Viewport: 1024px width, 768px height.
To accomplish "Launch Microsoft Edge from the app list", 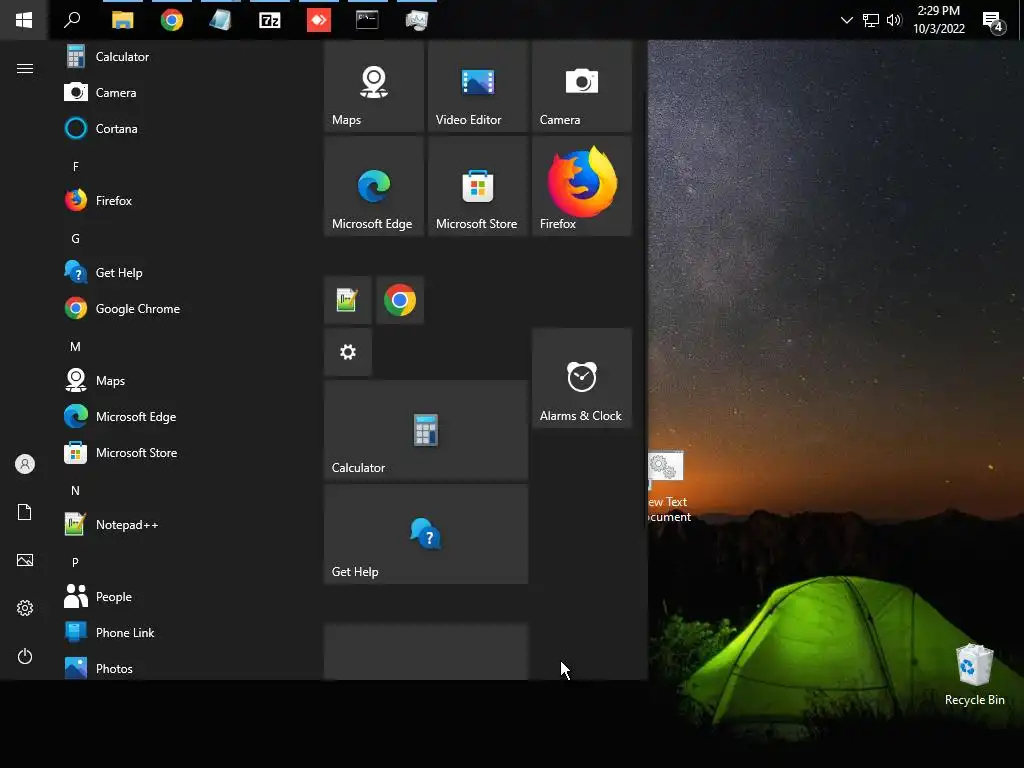I will (x=186, y=417).
